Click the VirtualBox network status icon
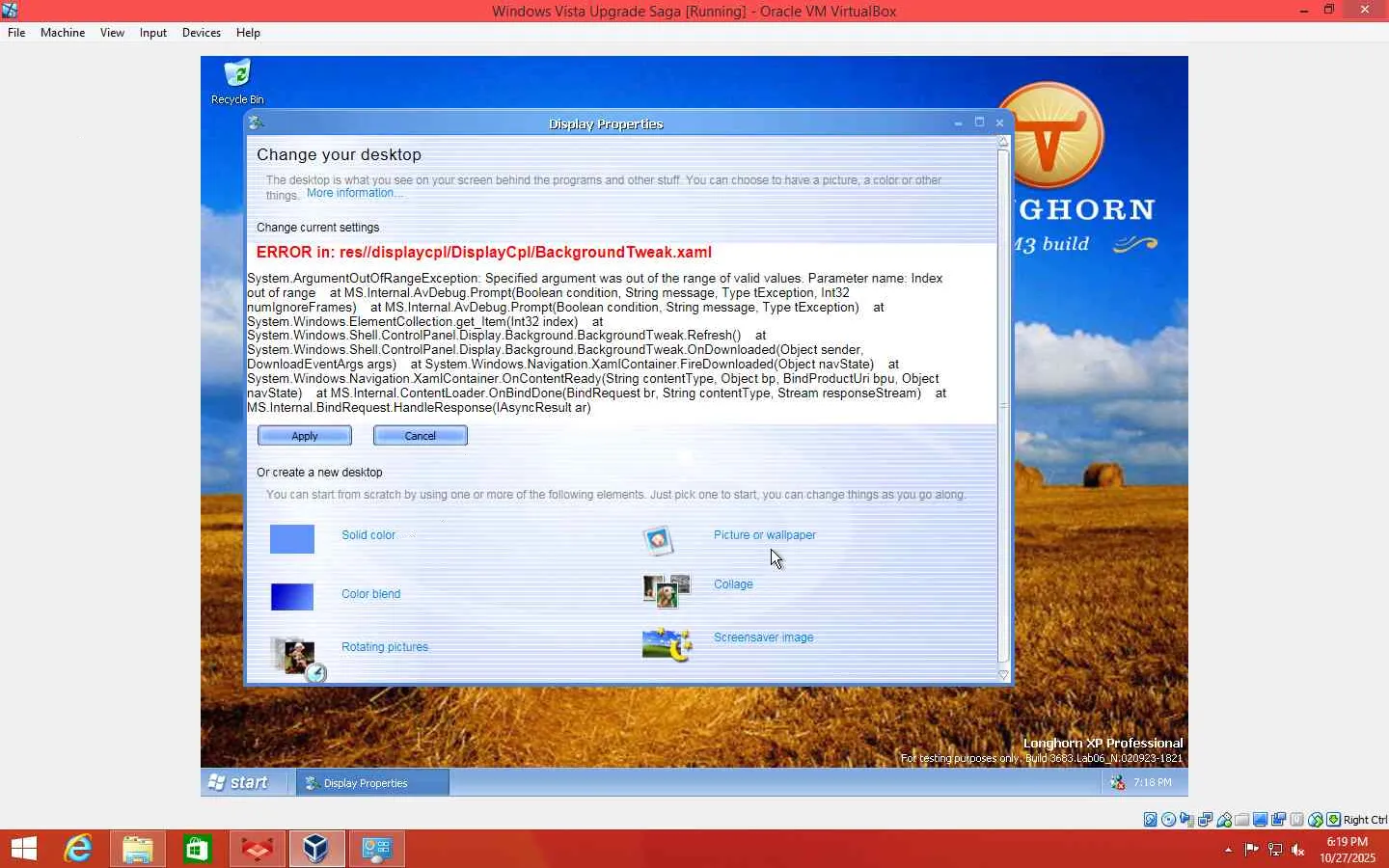1389x868 pixels. click(x=1206, y=820)
